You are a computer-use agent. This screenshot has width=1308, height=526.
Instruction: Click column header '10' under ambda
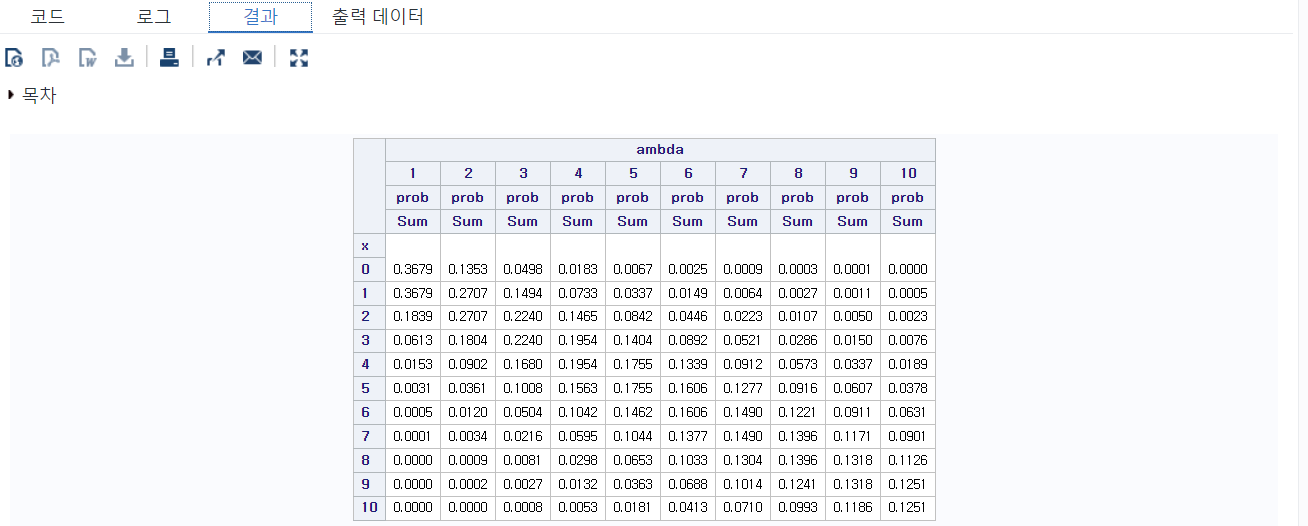tap(908, 173)
